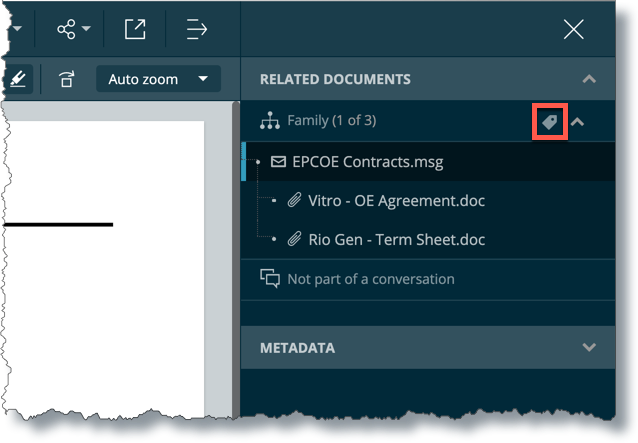Image resolution: width=638 pixels, height=443 pixels.
Task: Click the email envelope icon for EPCOE Contracts
Action: [278, 162]
